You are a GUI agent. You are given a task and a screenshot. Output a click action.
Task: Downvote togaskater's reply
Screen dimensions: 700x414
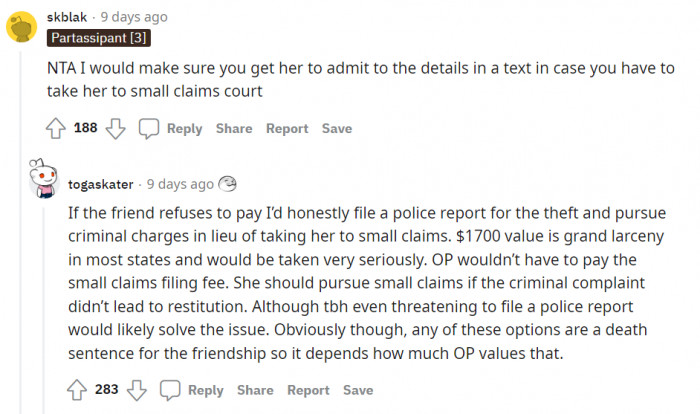click(x=136, y=390)
